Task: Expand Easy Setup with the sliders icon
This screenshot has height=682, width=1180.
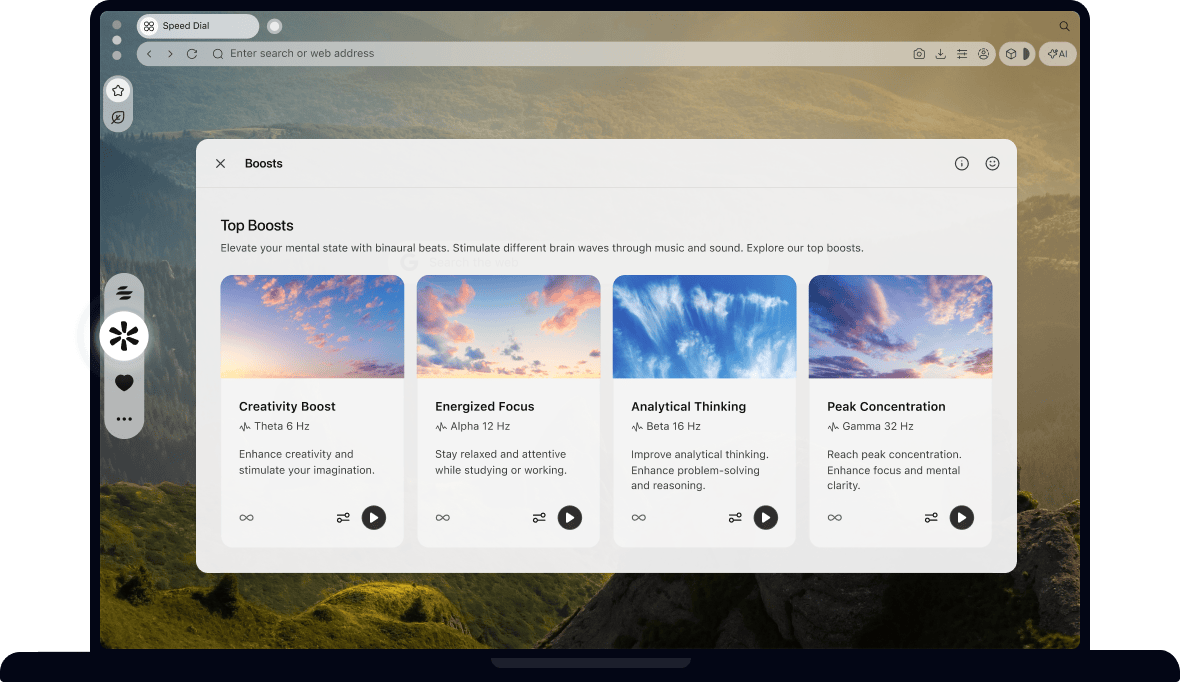Action: point(962,53)
